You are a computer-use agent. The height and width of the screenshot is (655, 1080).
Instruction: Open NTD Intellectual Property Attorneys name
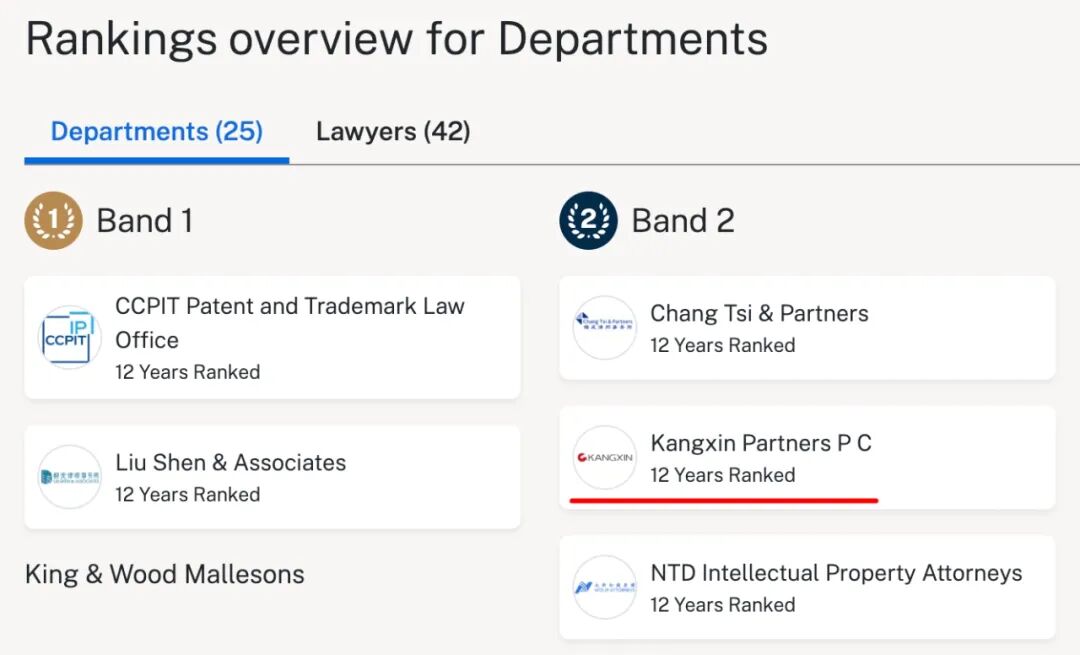point(836,573)
